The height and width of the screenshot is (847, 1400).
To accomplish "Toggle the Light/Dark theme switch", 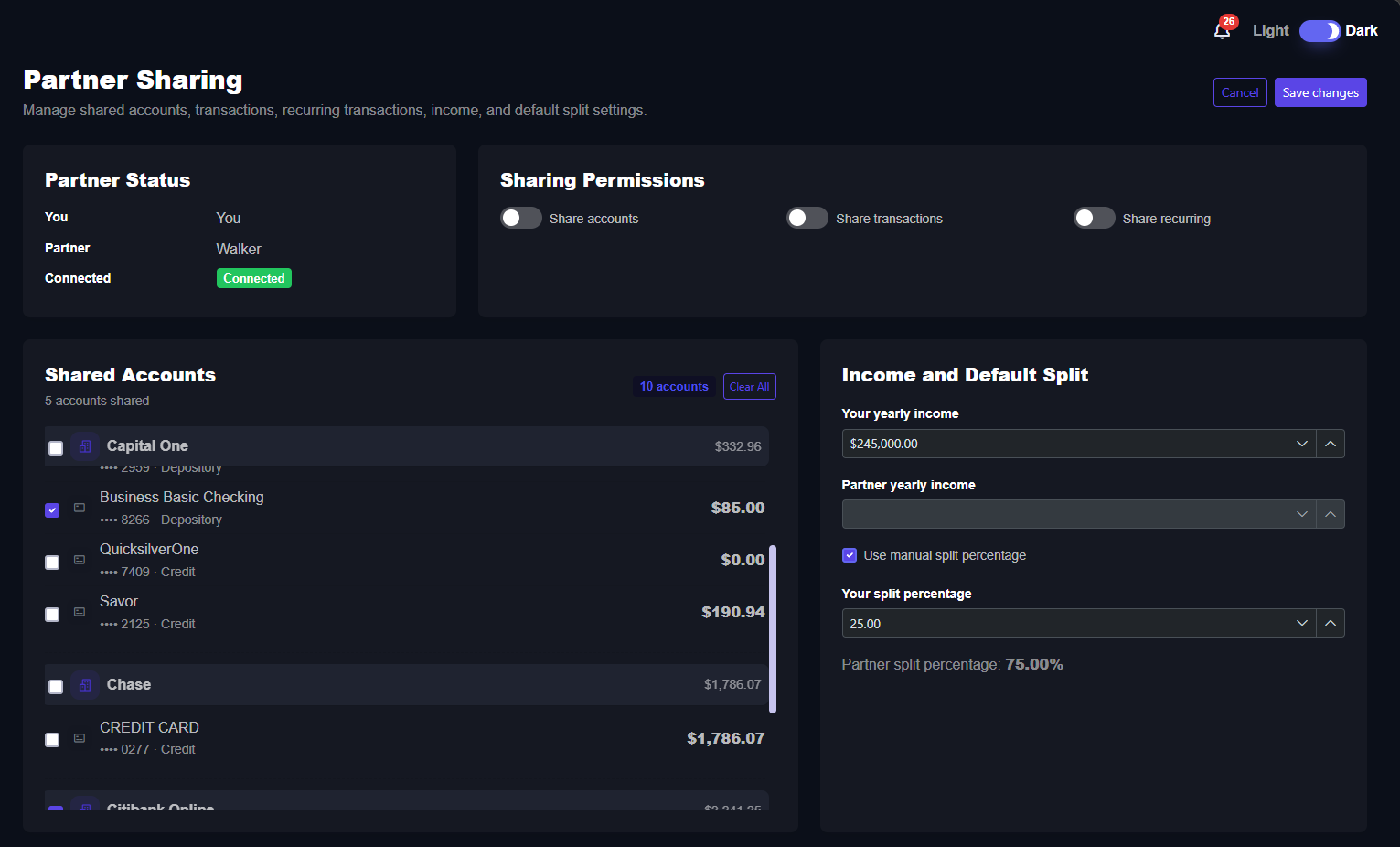I will pyautogui.click(x=1320, y=31).
